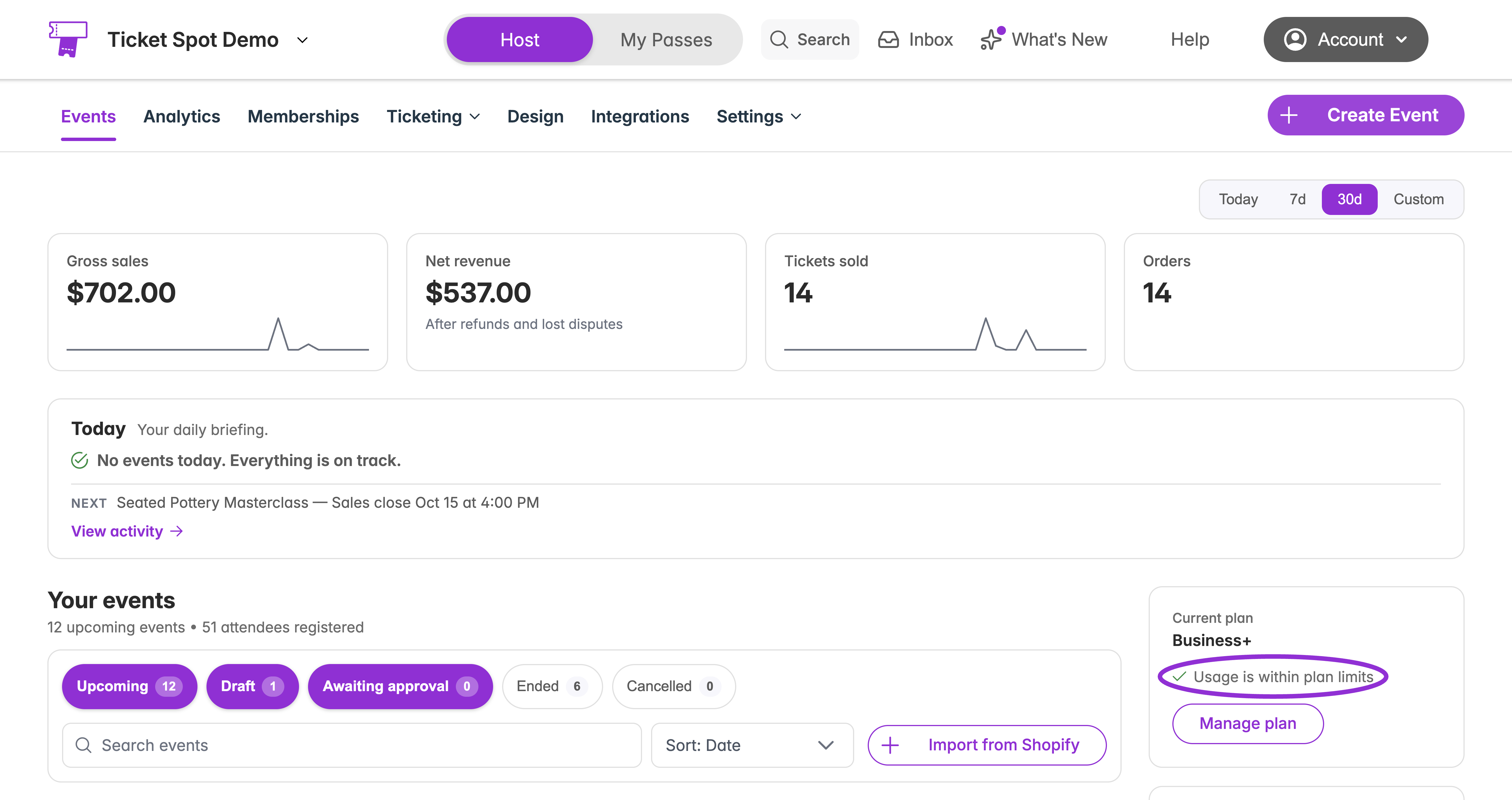Open the Inbox tray icon
Image resolution: width=1512 pixels, height=800 pixels.
click(x=888, y=39)
